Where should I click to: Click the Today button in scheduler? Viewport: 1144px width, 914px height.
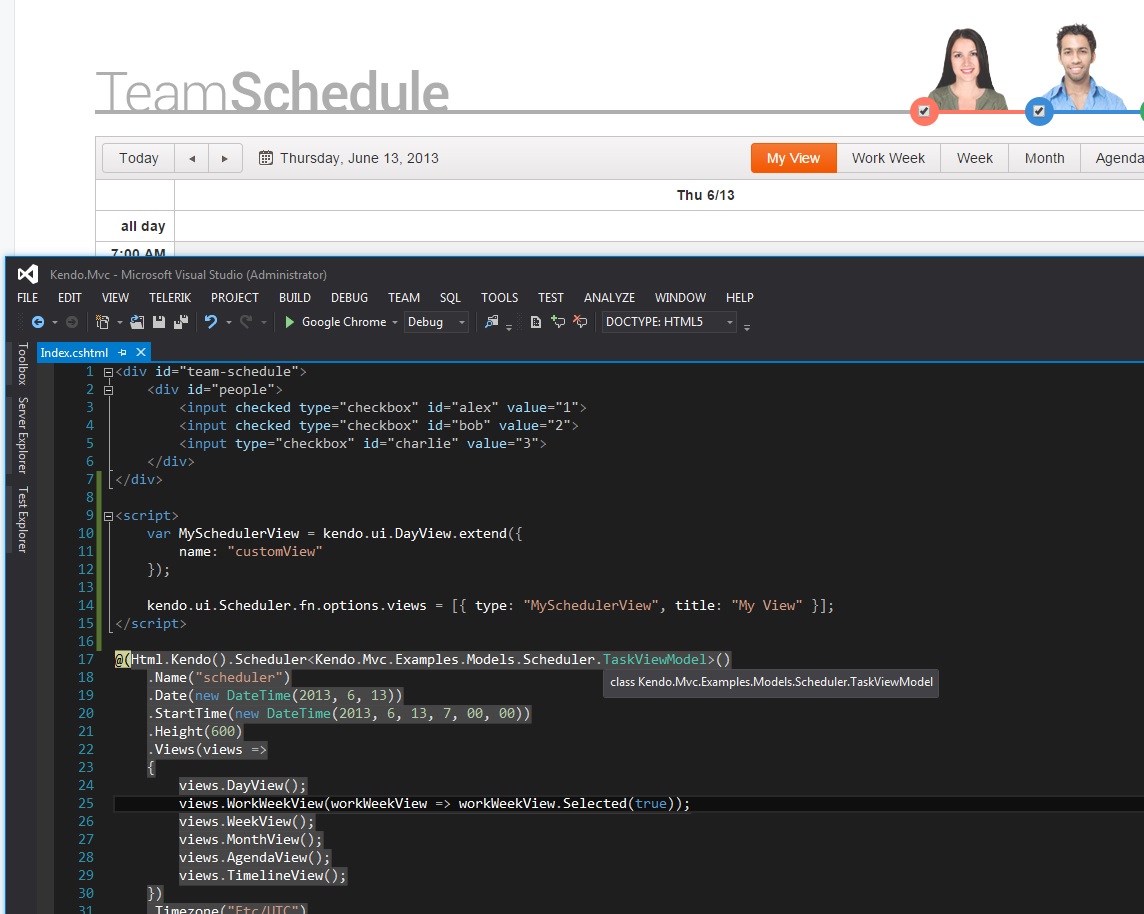pos(139,158)
